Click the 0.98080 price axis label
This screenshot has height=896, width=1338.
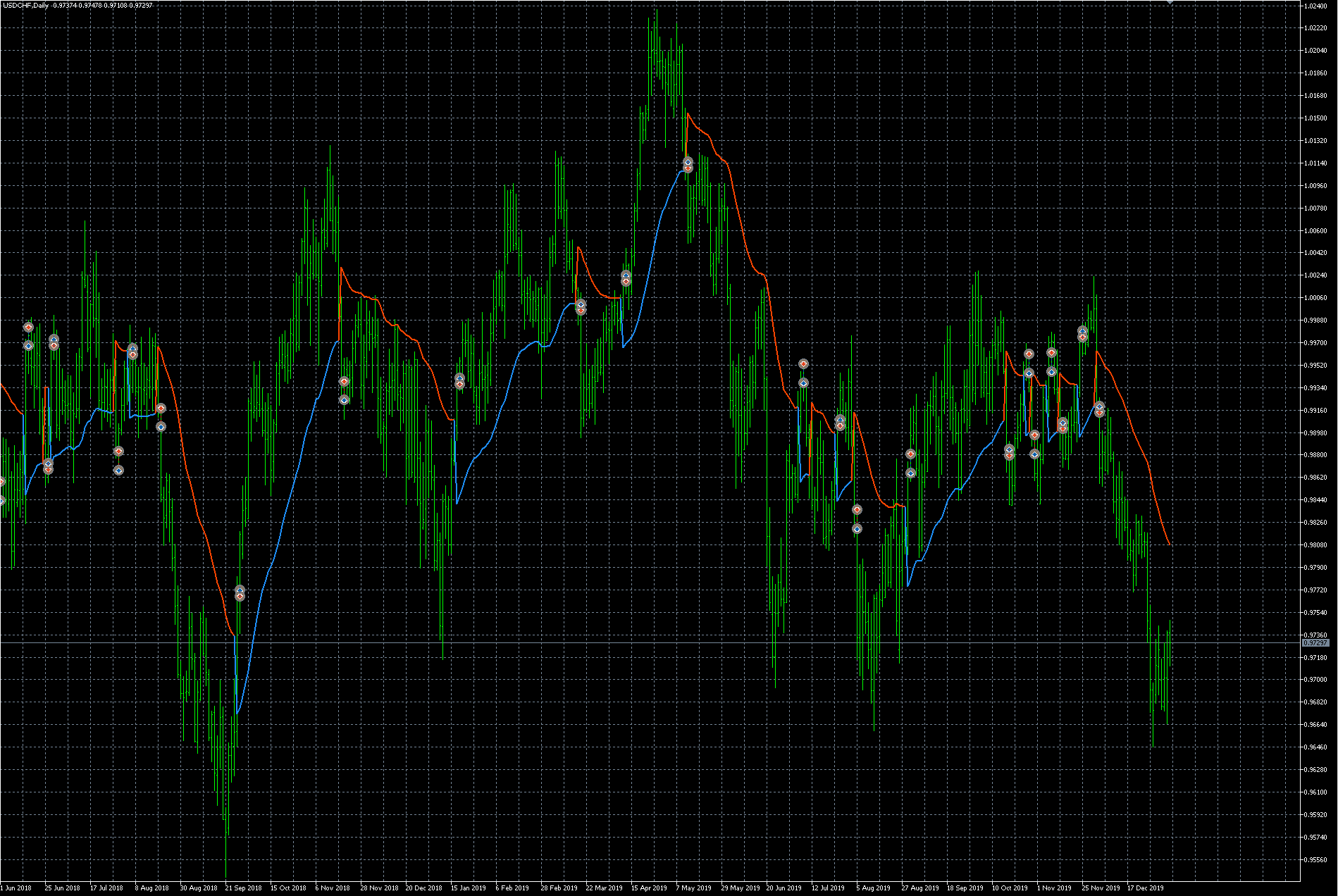pos(1315,545)
